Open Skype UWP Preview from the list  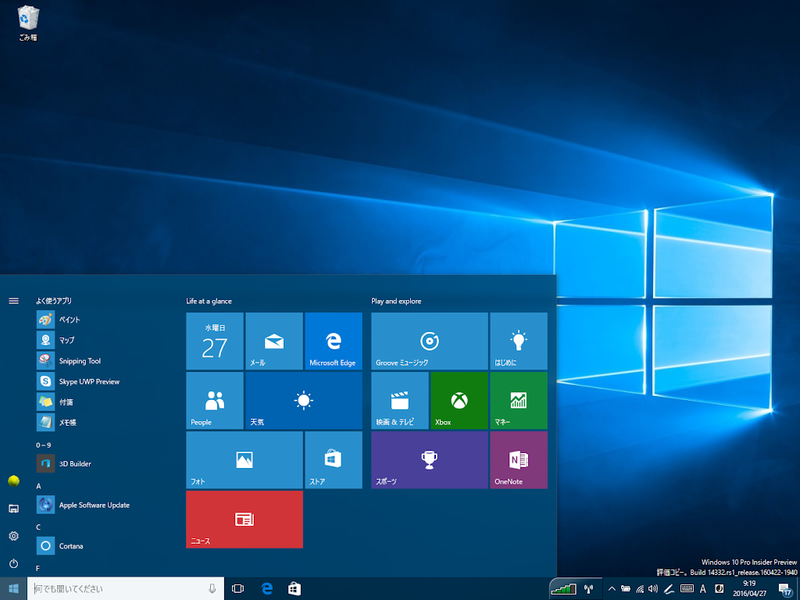pyautogui.click(x=88, y=381)
